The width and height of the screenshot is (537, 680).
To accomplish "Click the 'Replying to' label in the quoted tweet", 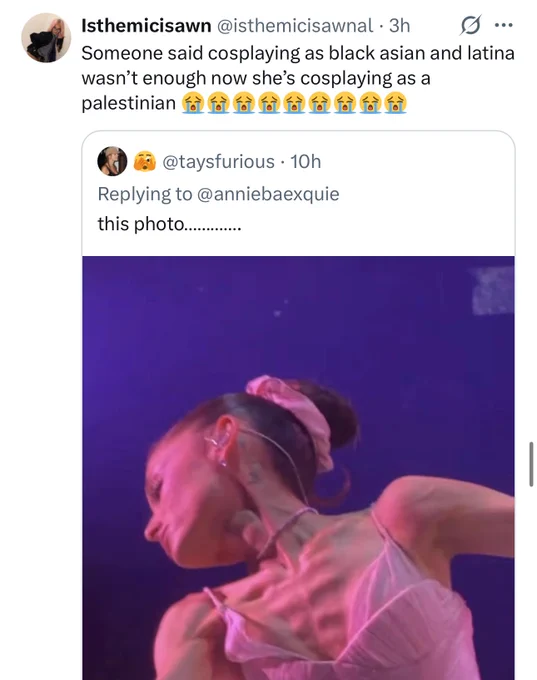I will point(145,194).
